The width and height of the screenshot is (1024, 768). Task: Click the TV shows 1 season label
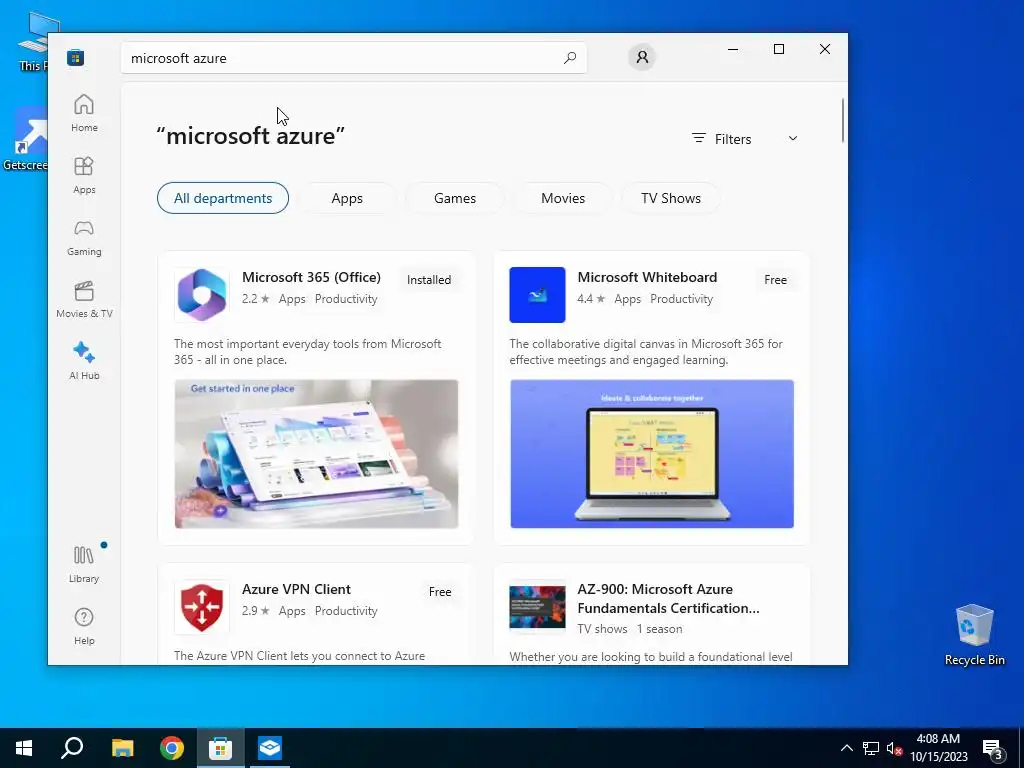tap(630, 629)
